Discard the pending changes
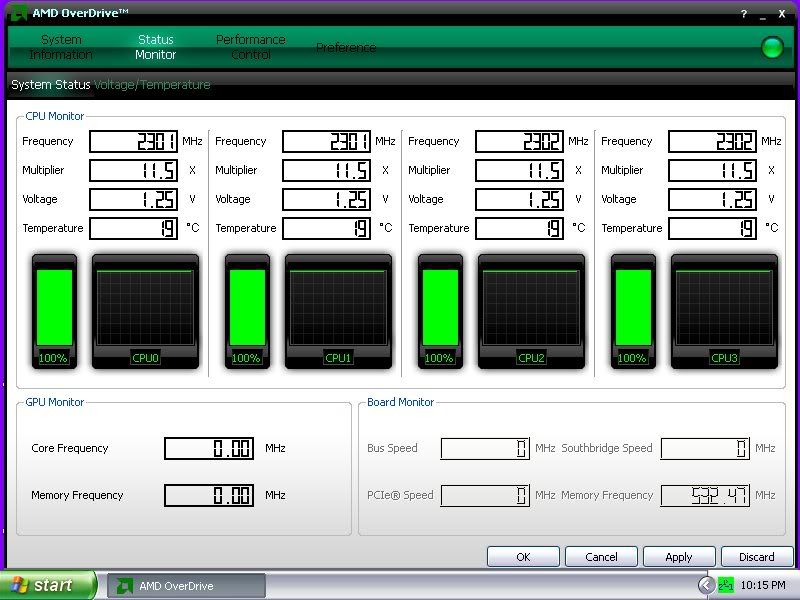This screenshot has height=600, width=800. pos(757,557)
